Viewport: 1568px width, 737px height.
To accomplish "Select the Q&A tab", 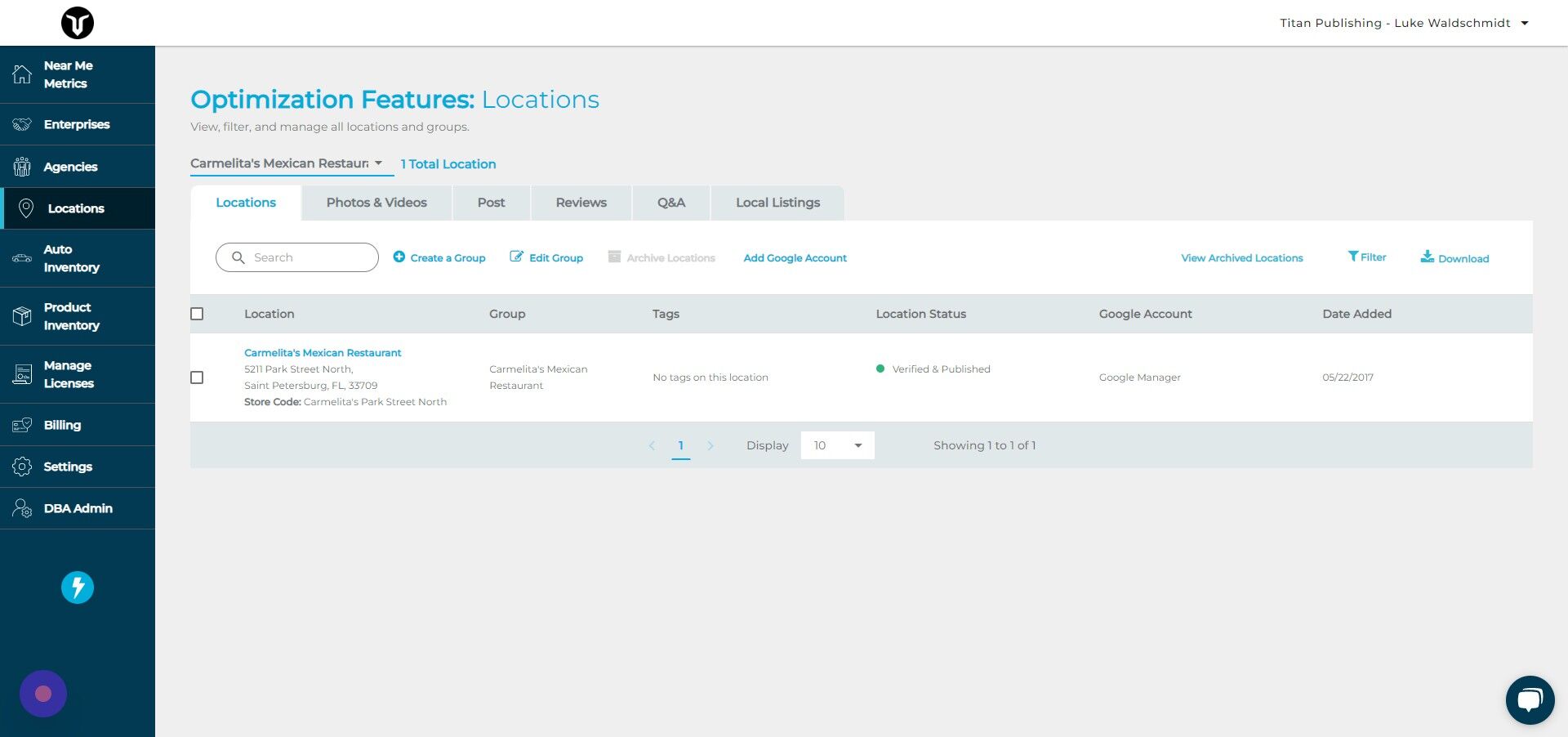I will pyautogui.click(x=671, y=203).
